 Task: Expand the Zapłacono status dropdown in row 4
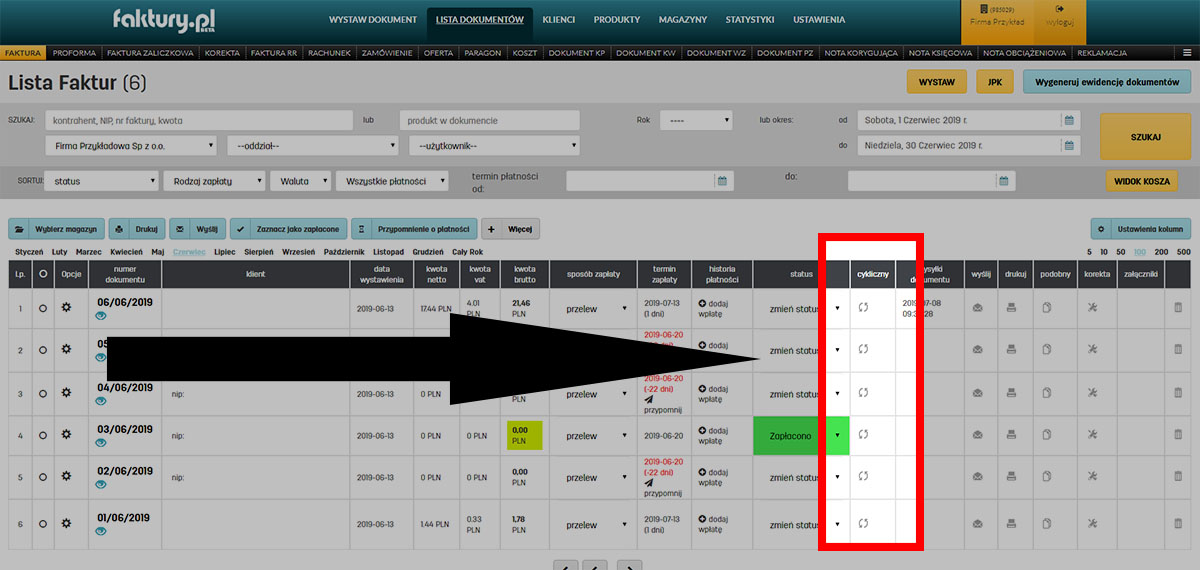click(x=837, y=435)
